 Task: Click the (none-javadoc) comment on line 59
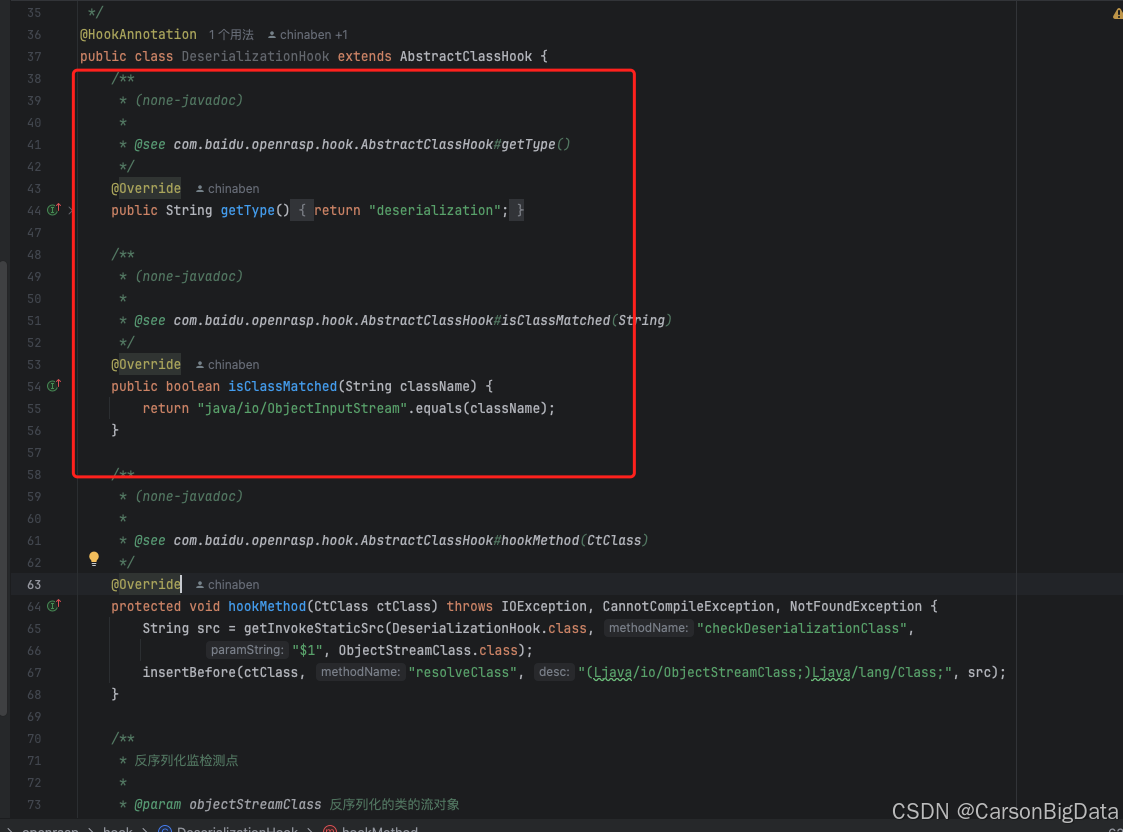tap(188, 496)
